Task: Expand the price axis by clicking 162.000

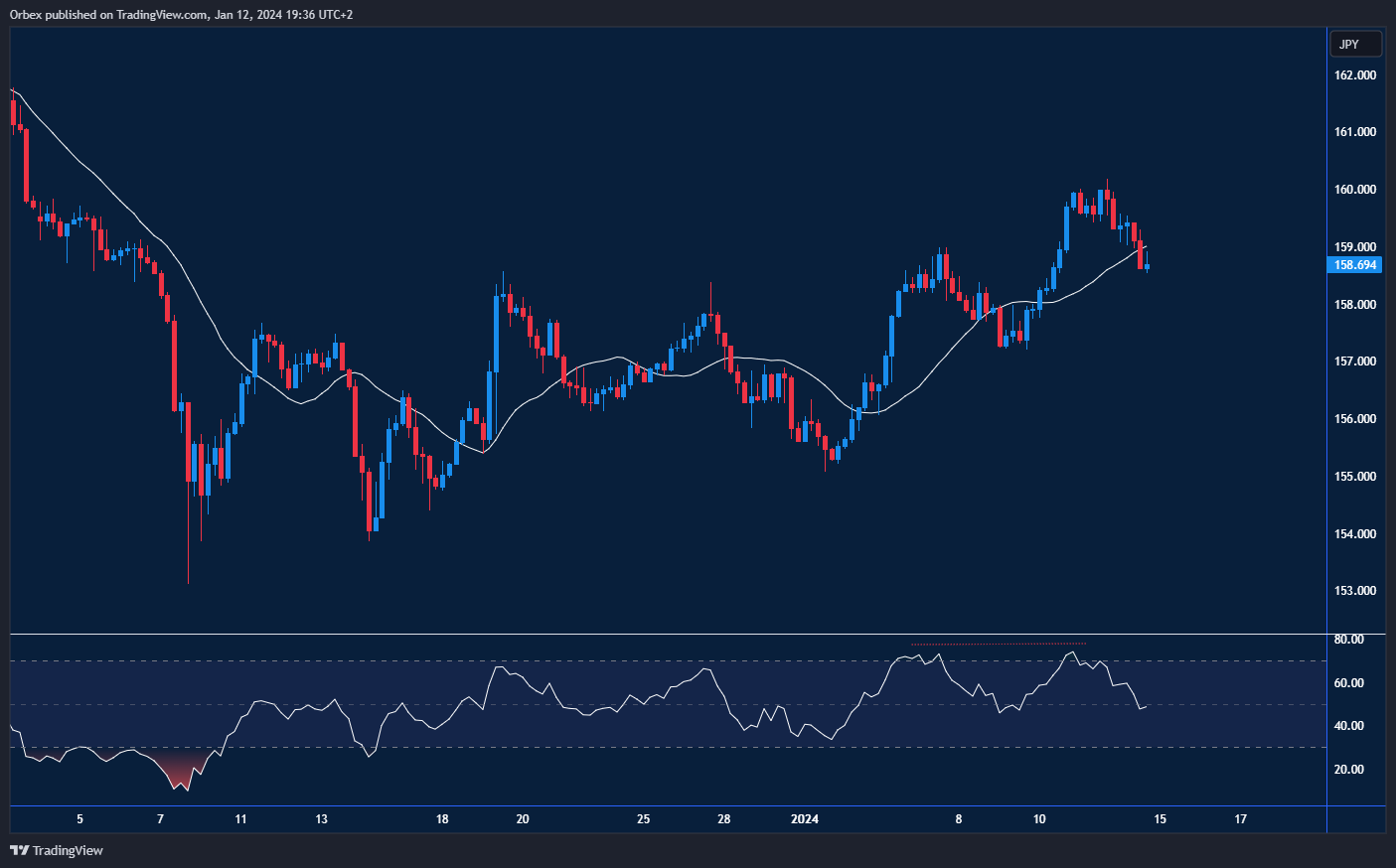Action: point(1354,74)
